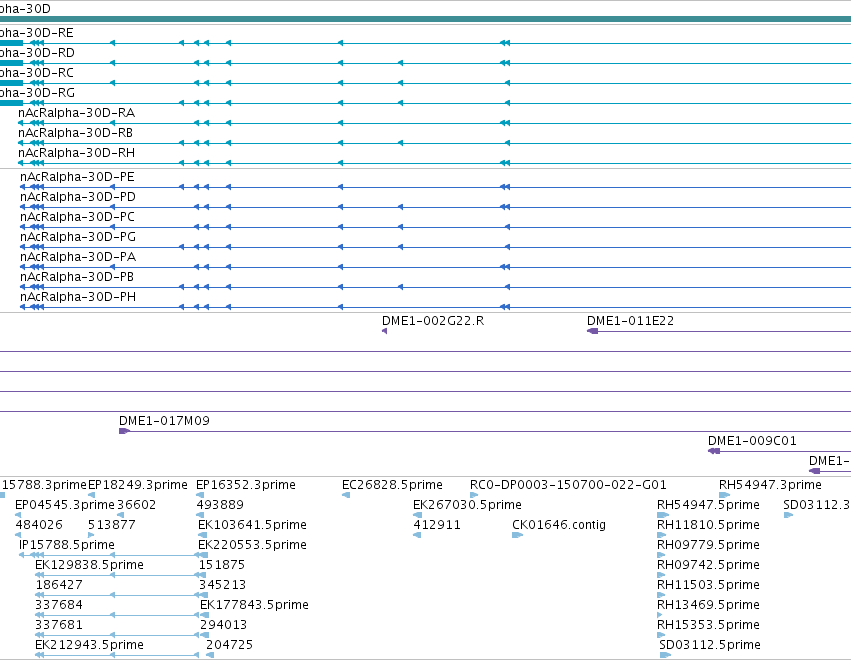
Task: Select transcript label nAcRalpha-30D-RB
Action: click(x=75, y=133)
